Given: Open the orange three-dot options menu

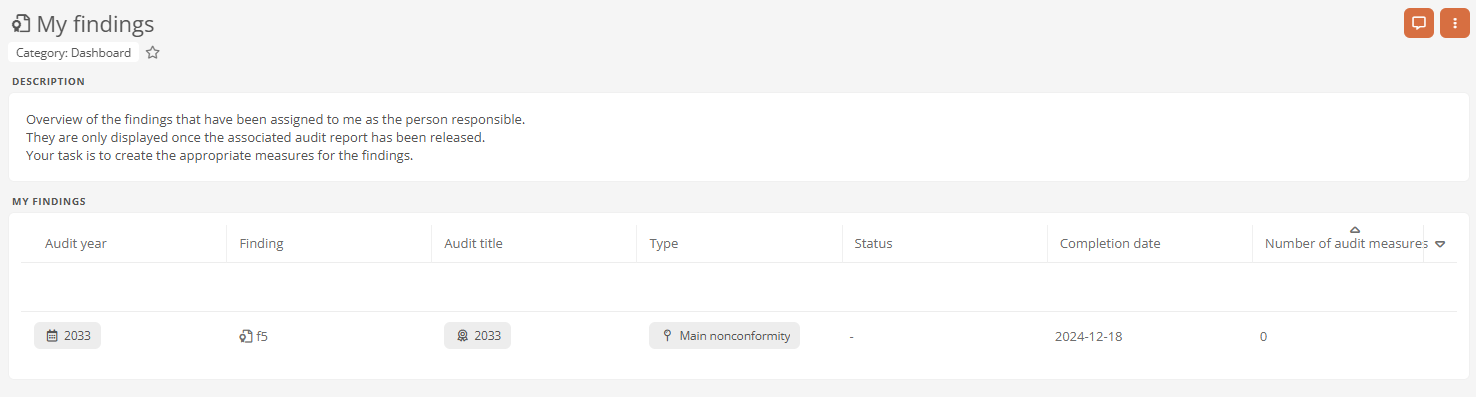Looking at the screenshot, I should (x=1455, y=23).
